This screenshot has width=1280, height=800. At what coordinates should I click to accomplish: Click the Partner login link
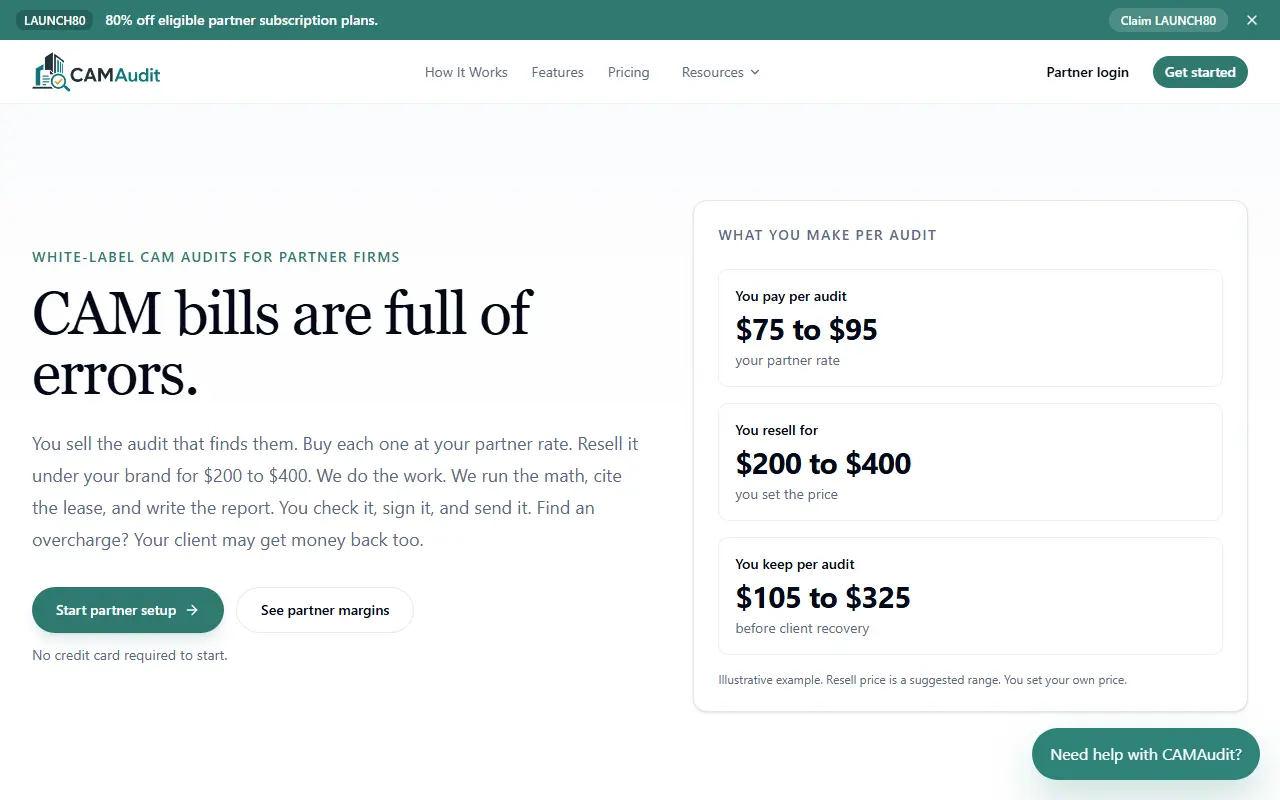pyautogui.click(x=1088, y=72)
